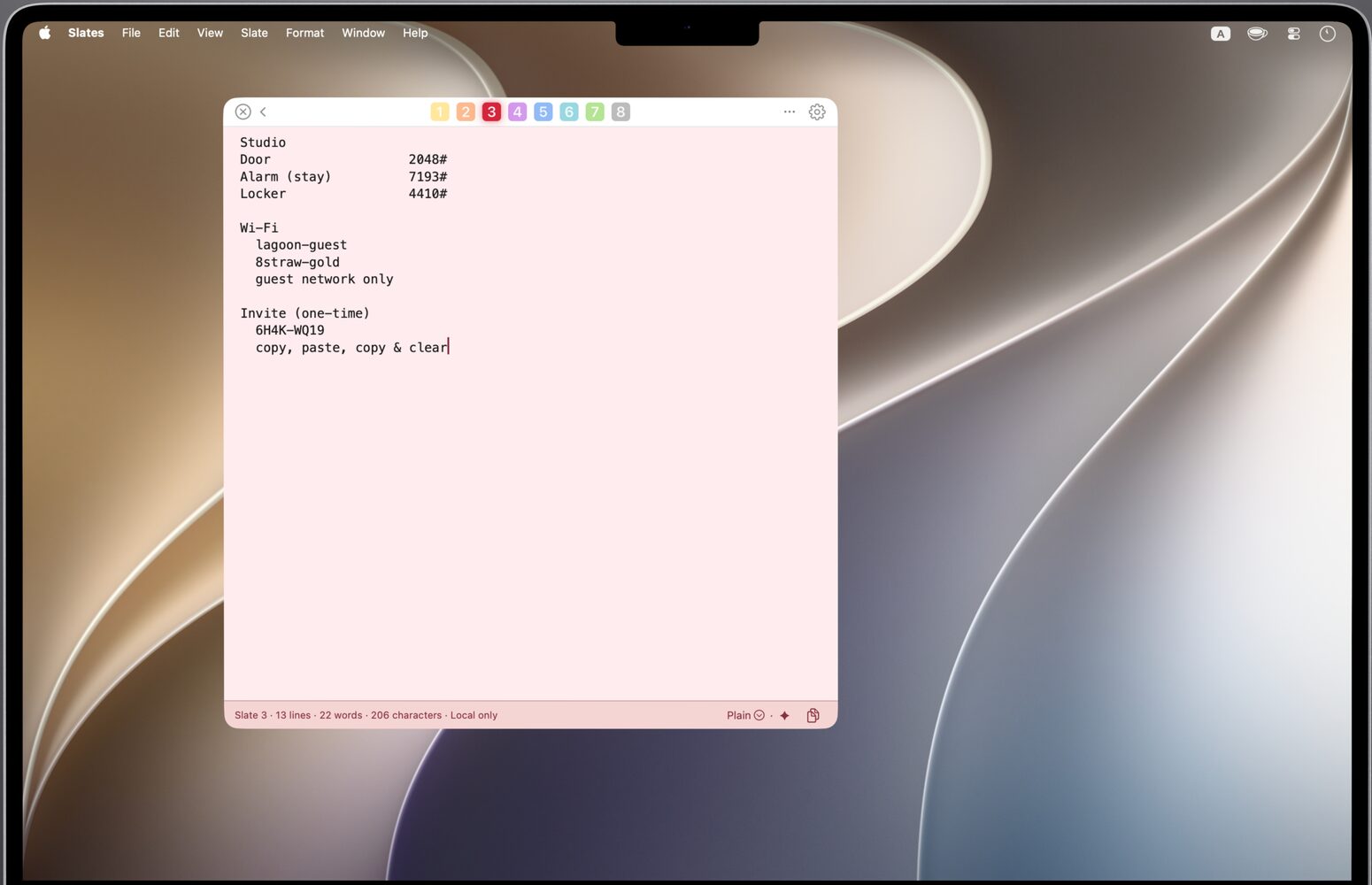This screenshot has height=885, width=1372.
Task: Click the 'guest network only' line
Action: pos(324,279)
